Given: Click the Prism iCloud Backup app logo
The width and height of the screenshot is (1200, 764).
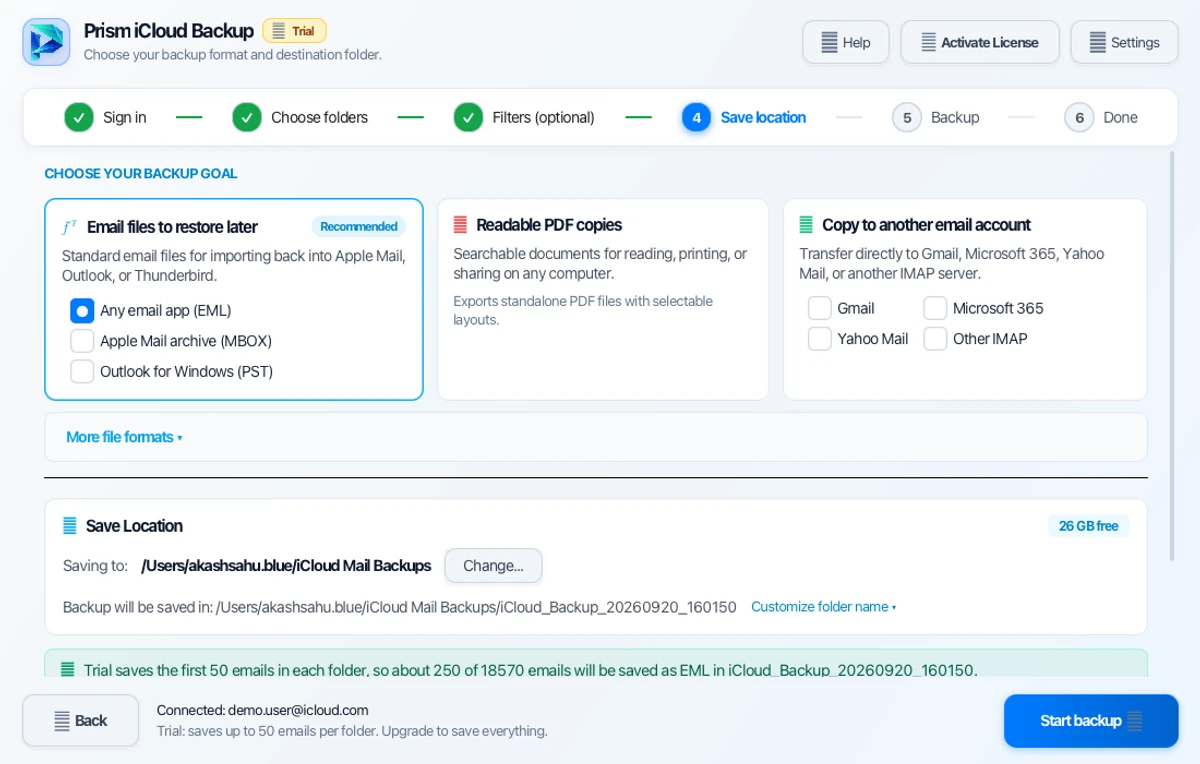Looking at the screenshot, I should tap(46, 42).
